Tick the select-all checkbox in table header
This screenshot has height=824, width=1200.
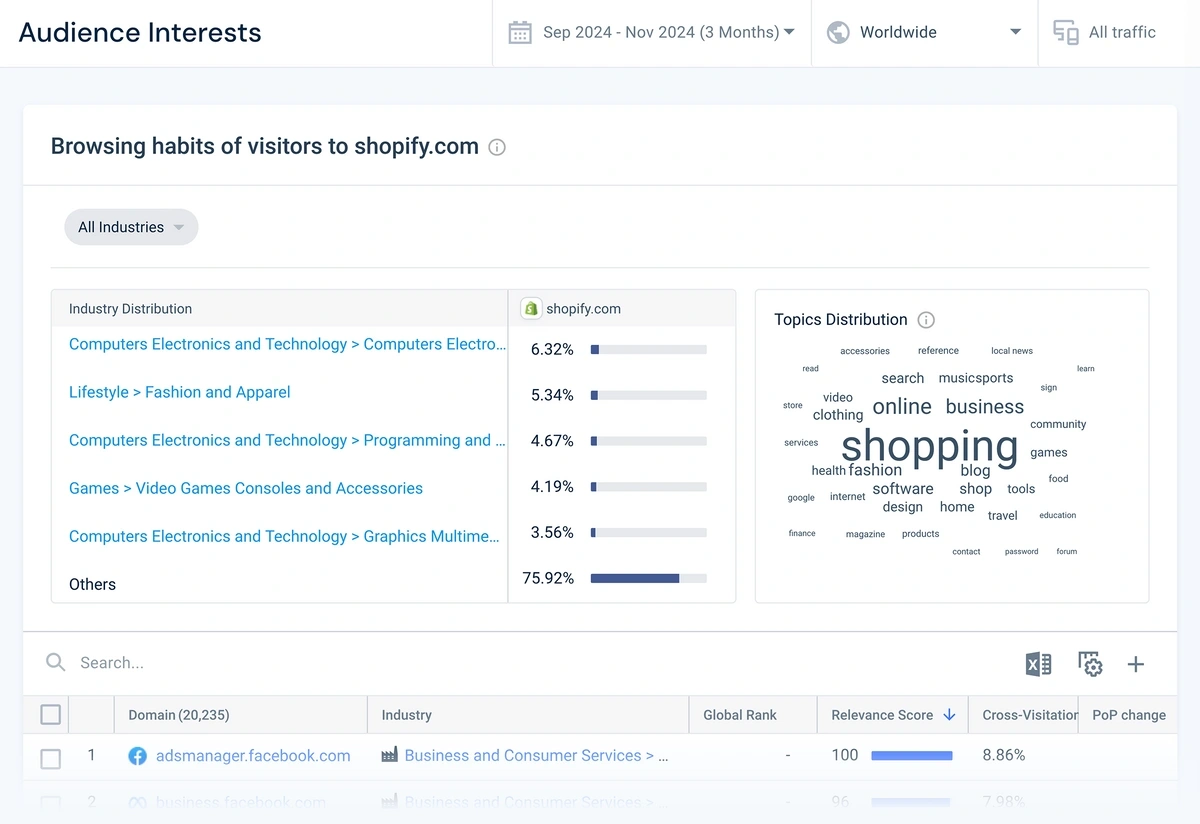pos(50,715)
